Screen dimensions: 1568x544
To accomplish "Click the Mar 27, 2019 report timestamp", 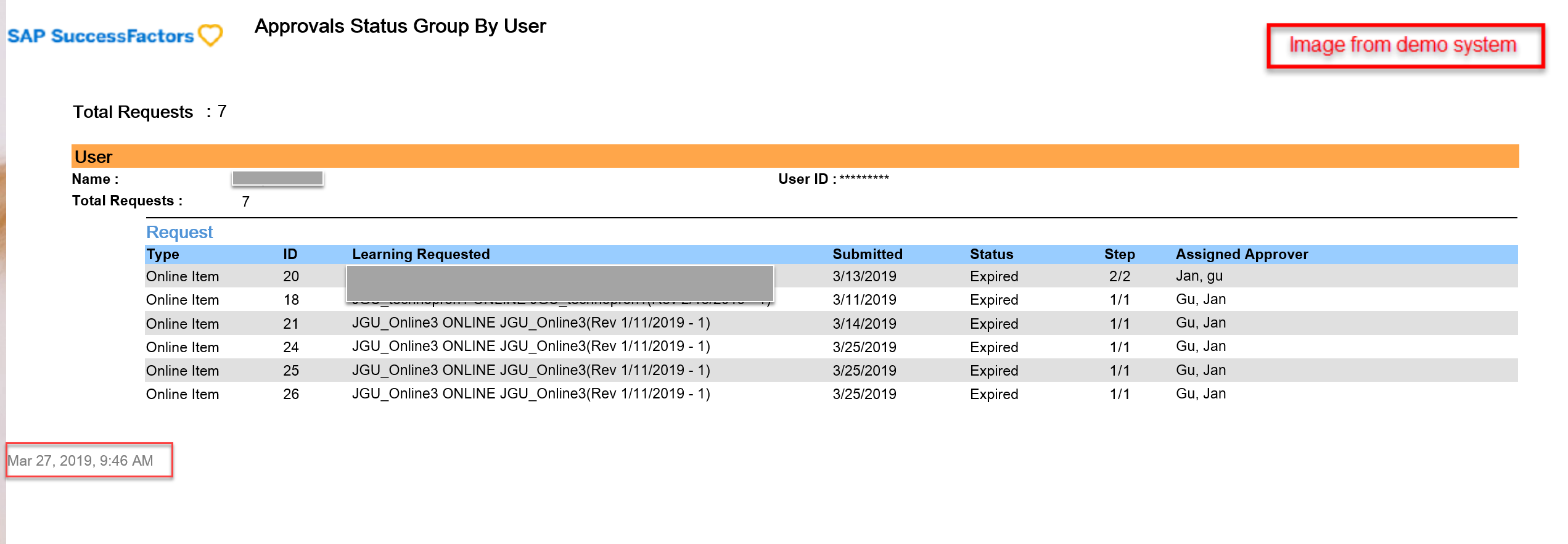I will [x=80, y=461].
